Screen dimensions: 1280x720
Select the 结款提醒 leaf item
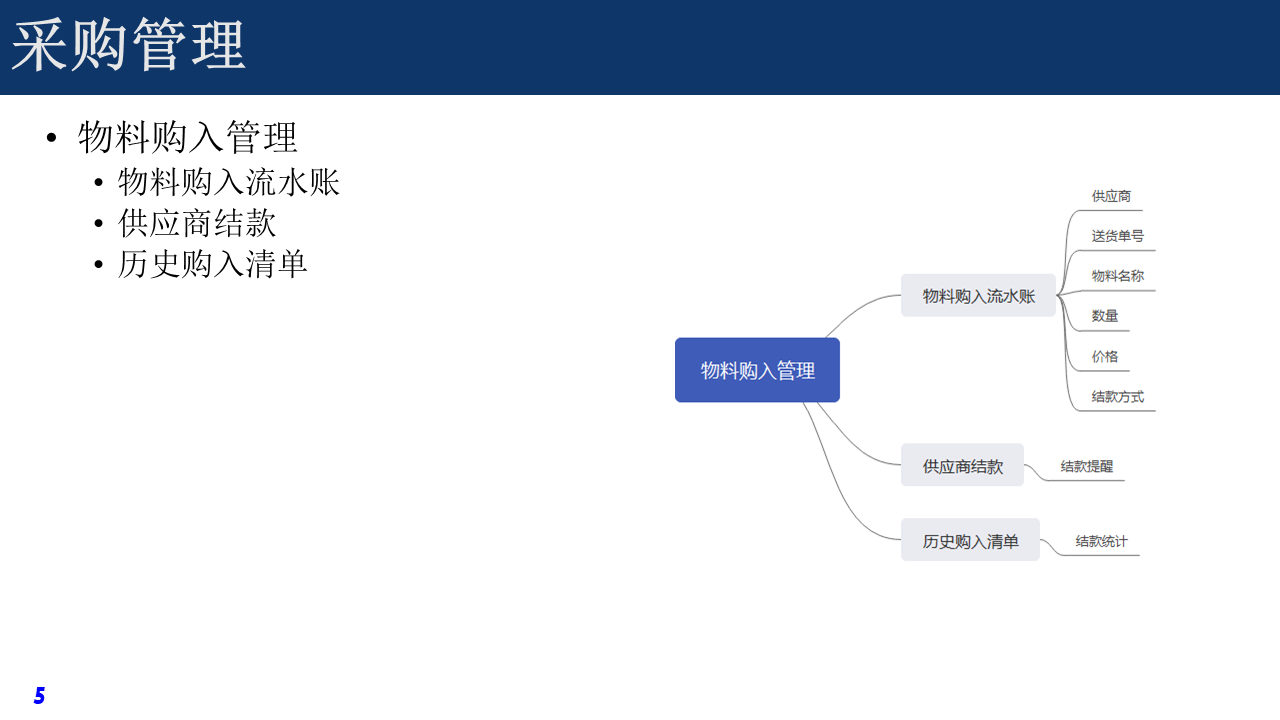pos(1086,466)
